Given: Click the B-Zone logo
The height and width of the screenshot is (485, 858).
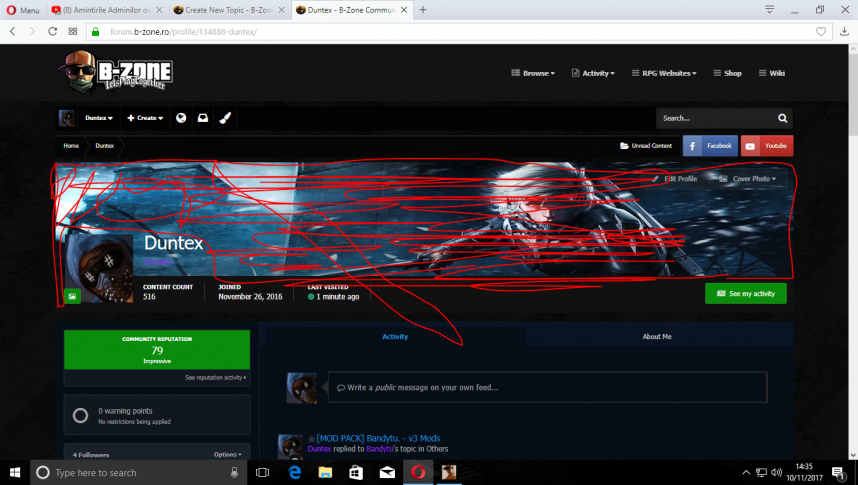Looking at the screenshot, I should pos(116,72).
